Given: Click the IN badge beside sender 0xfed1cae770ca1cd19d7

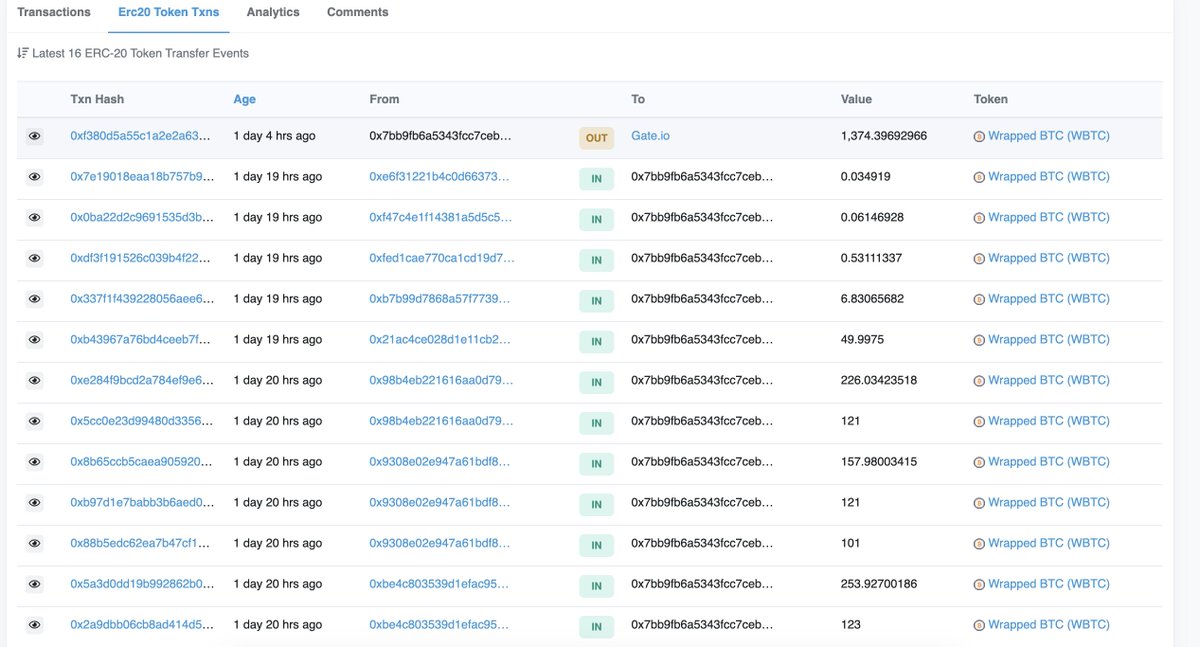Looking at the screenshot, I should tap(596, 259).
